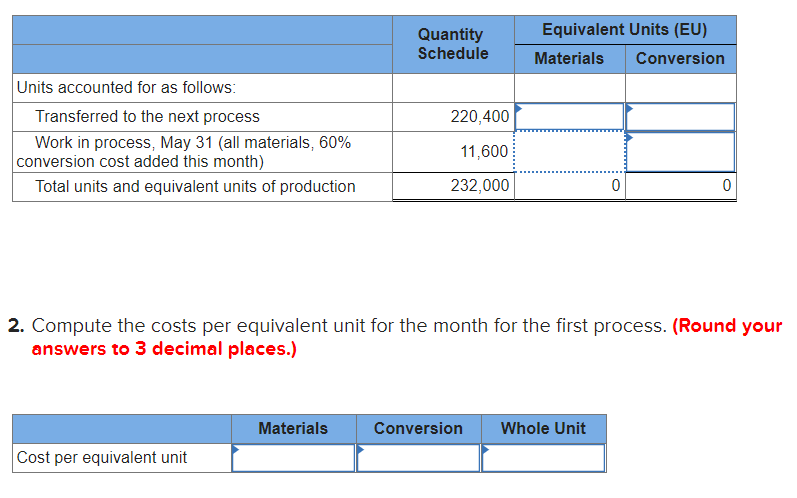The height and width of the screenshot is (498, 797).
Task: Click Conversion header under Equivalent Units
Action: coord(680,58)
